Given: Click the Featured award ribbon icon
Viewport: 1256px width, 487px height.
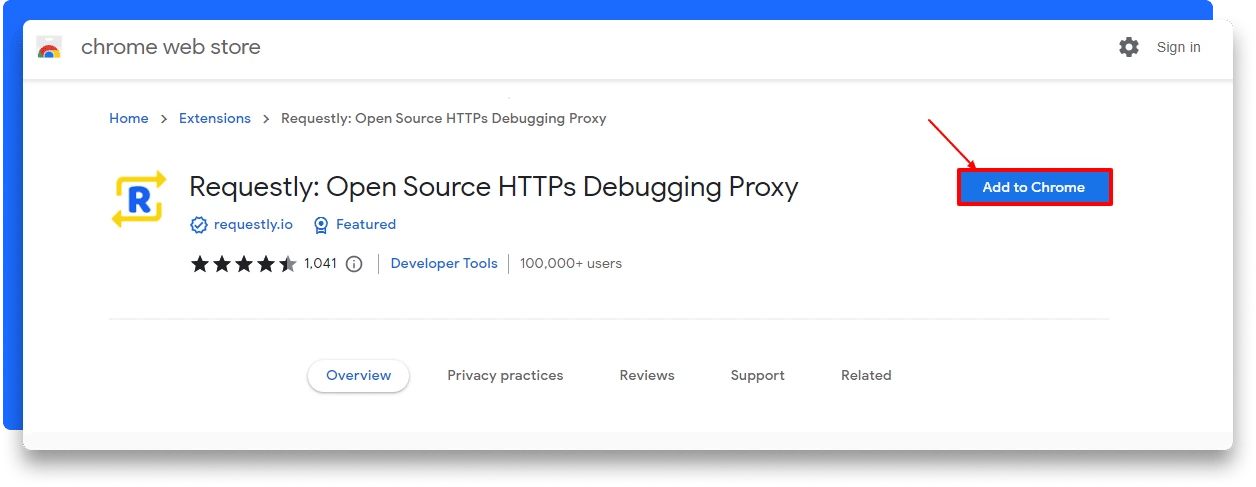Looking at the screenshot, I should point(321,225).
